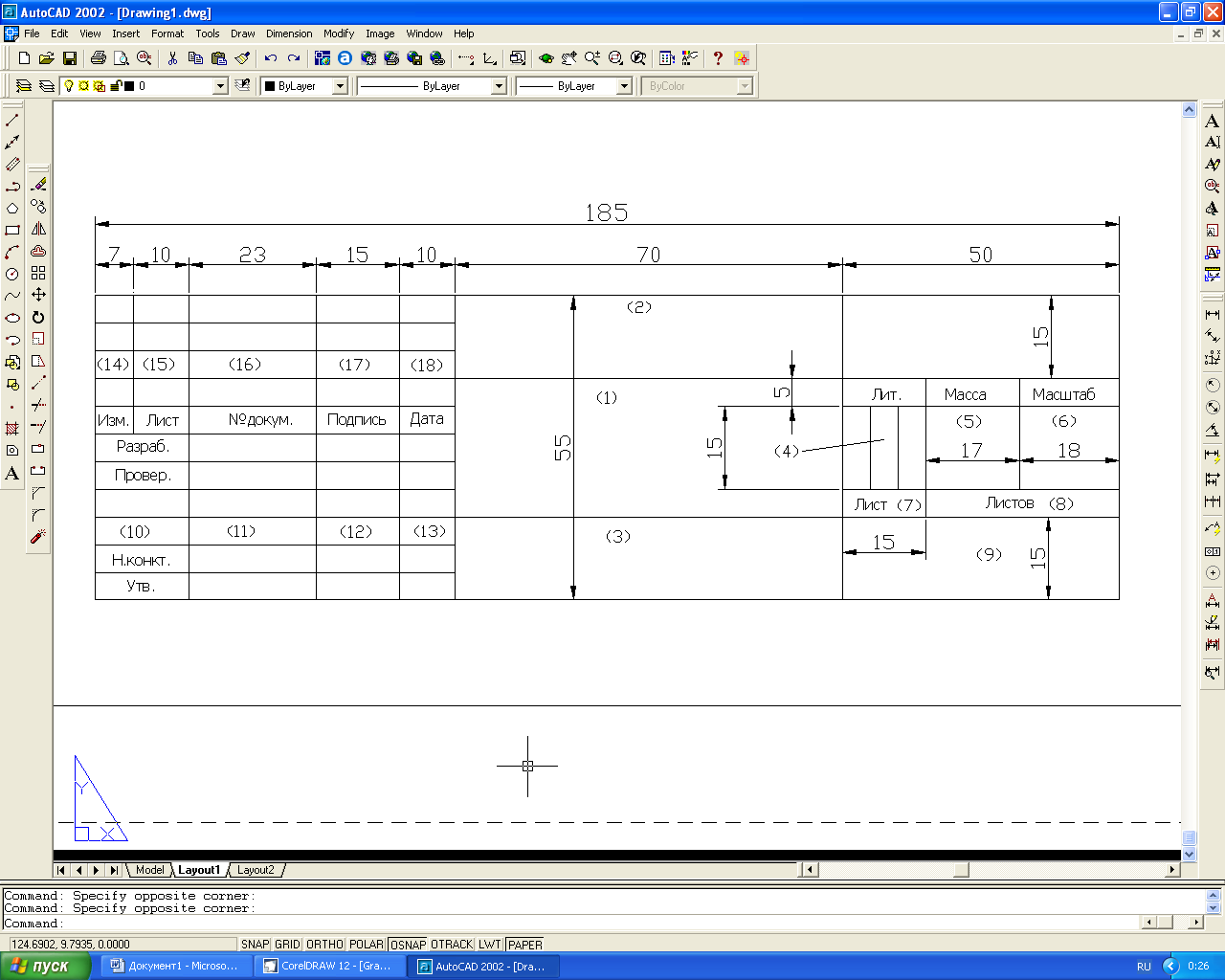This screenshot has height=980, width=1225.
Task: Click the Angular Dimension tool
Action: pos(1213,430)
